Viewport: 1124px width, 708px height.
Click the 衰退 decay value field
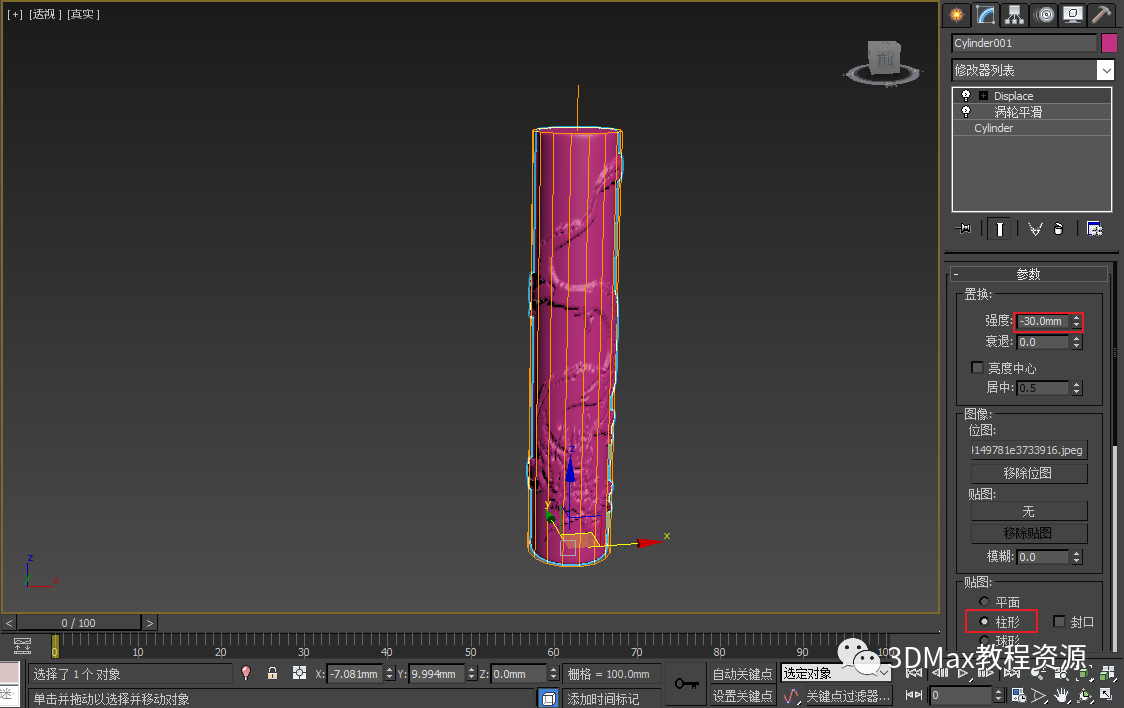1043,343
